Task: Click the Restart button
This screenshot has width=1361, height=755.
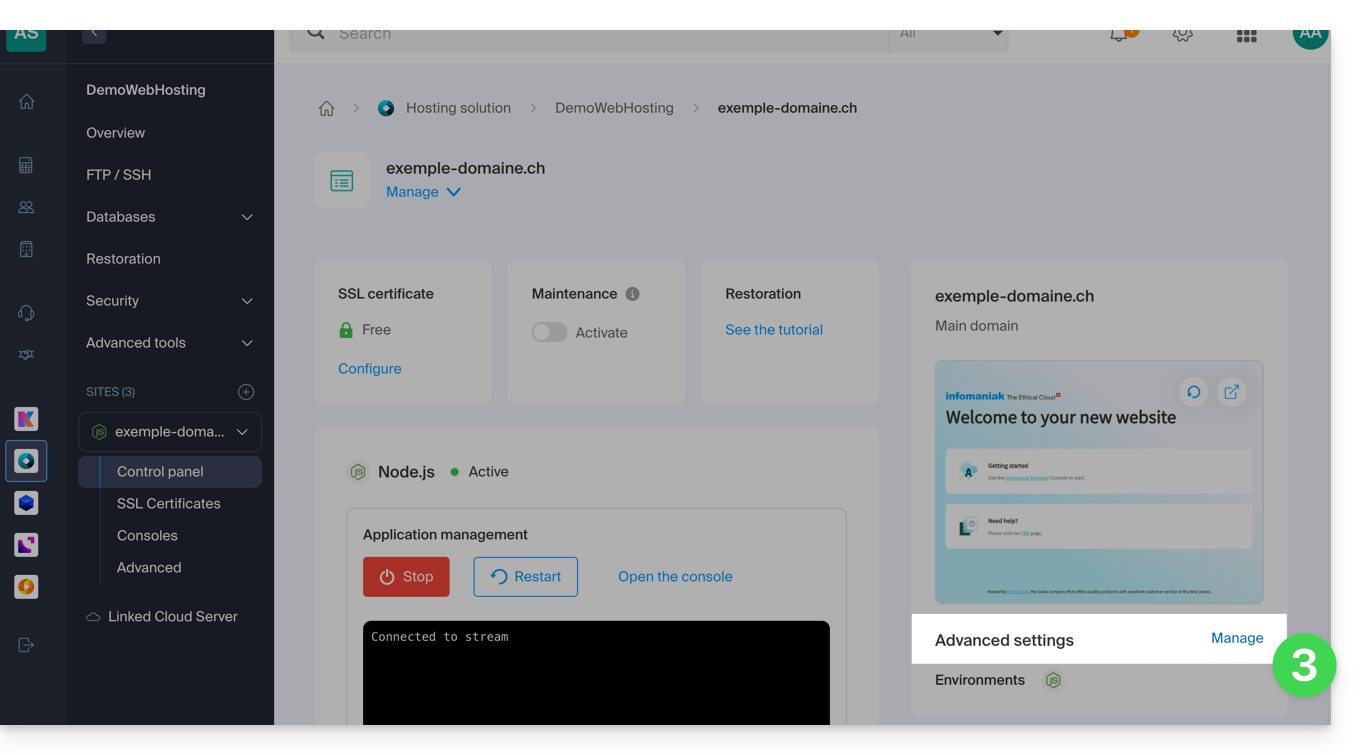Action: click(525, 577)
